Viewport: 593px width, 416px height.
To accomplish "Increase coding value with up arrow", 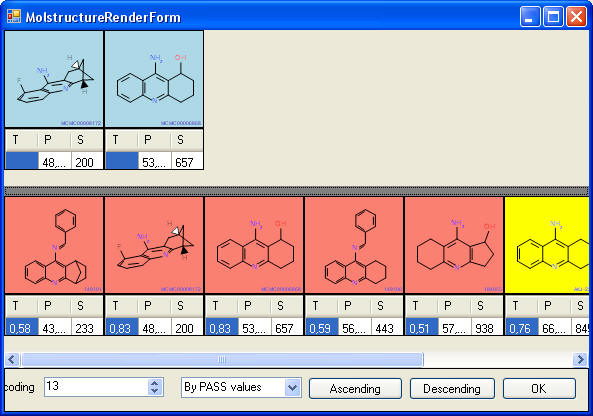I will 154,383.
